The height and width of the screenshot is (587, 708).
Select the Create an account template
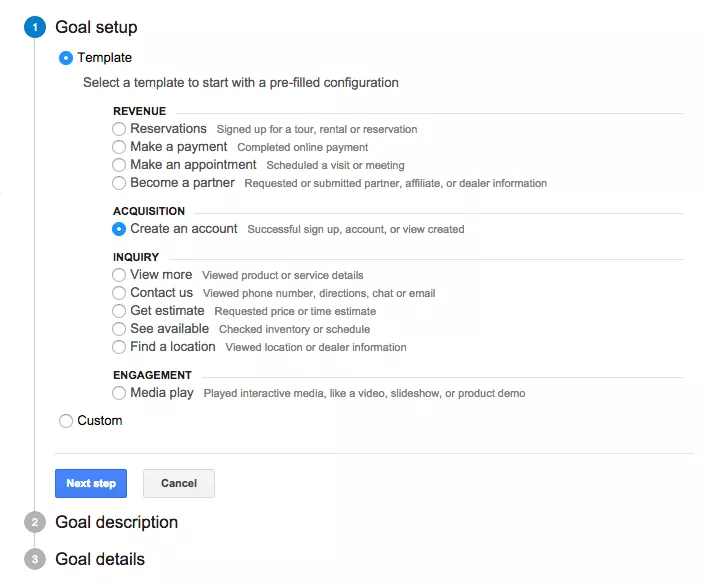120,229
